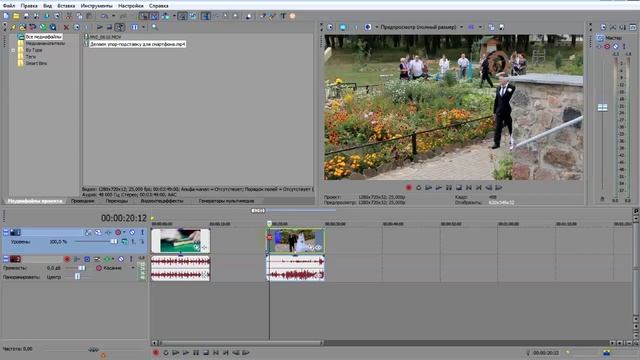This screenshot has width=640, height=360.
Task: Click the video track level slider handle
Action: click(x=113, y=242)
